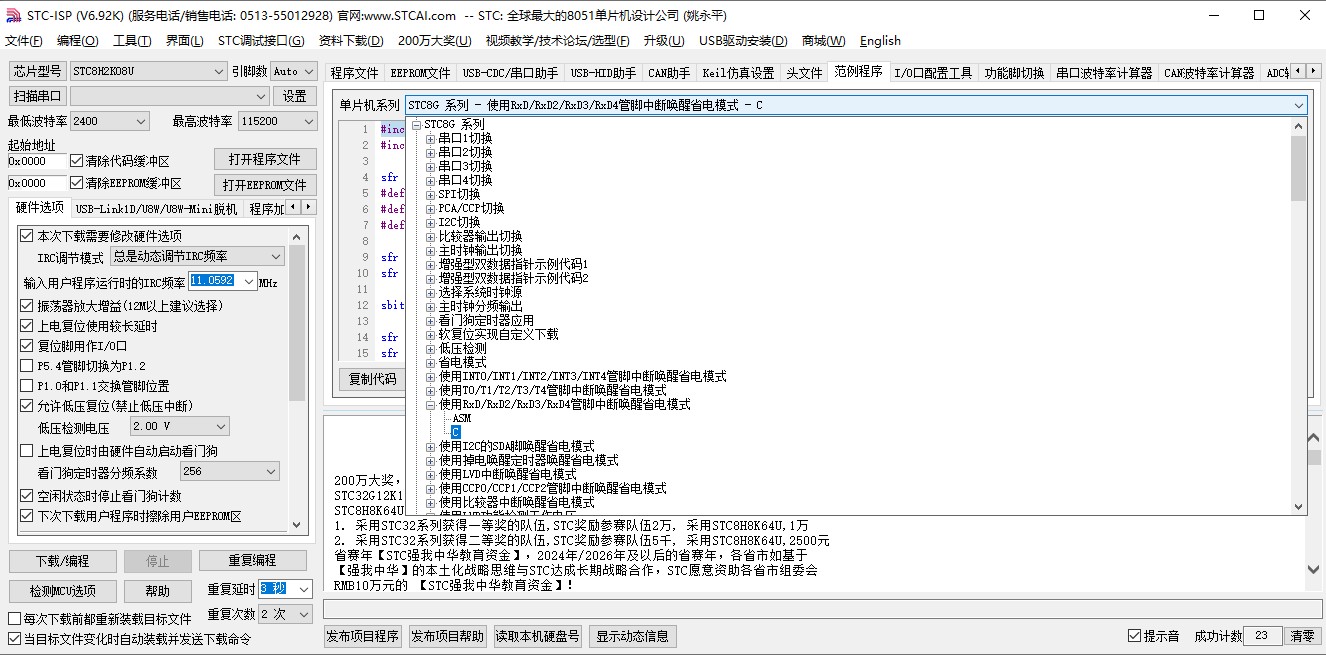1326x655 pixels.
Task: Expand the 串口1切换 tree node
Action: (x=430, y=139)
